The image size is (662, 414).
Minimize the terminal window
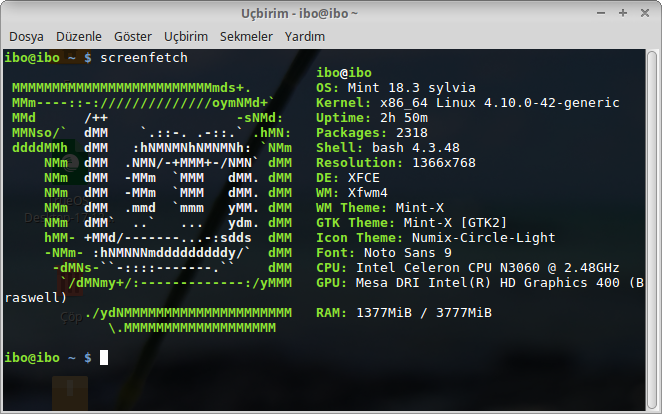[x=601, y=13]
